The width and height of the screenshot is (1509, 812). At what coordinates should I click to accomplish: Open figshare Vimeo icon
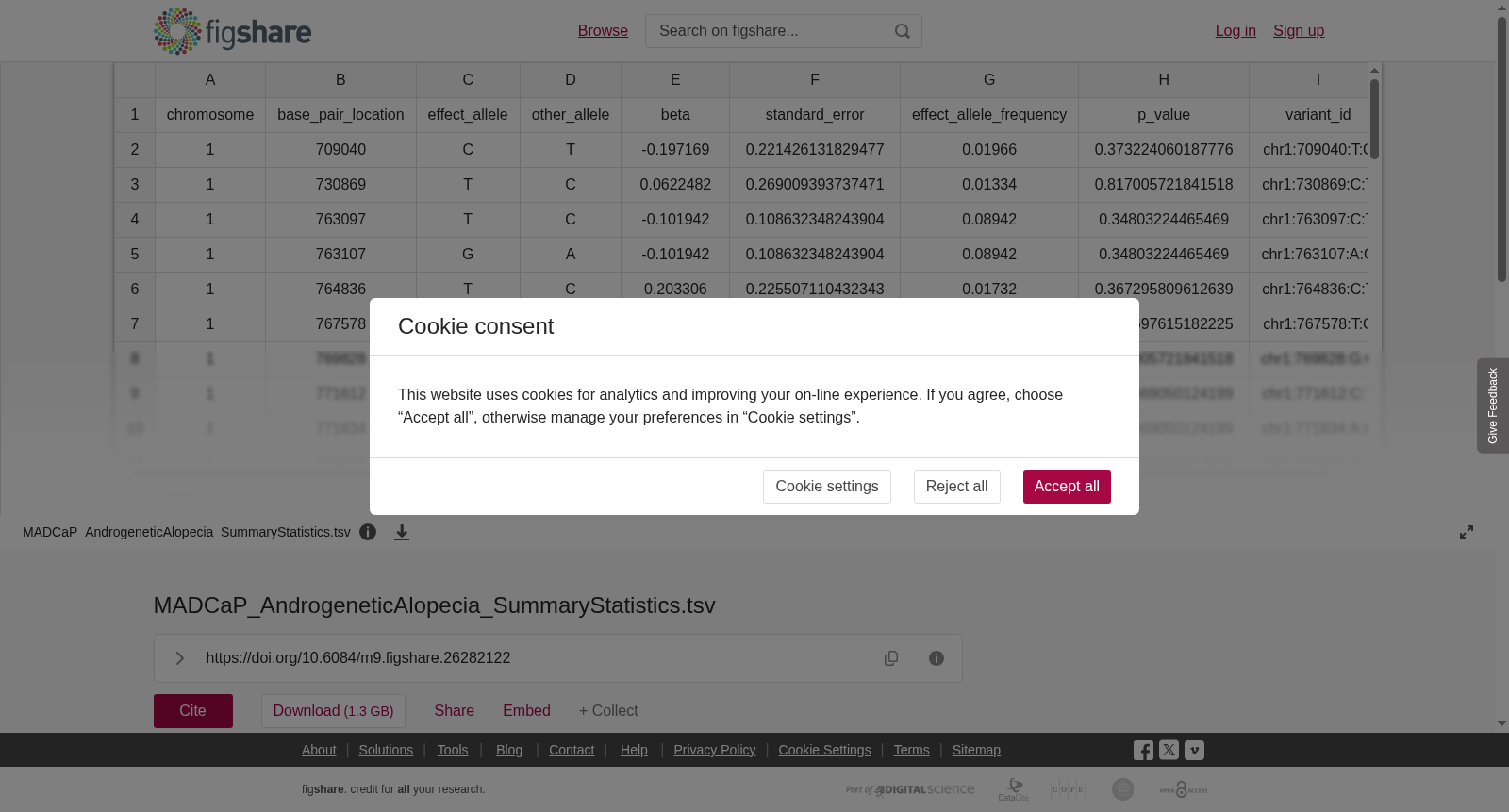click(x=1194, y=750)
